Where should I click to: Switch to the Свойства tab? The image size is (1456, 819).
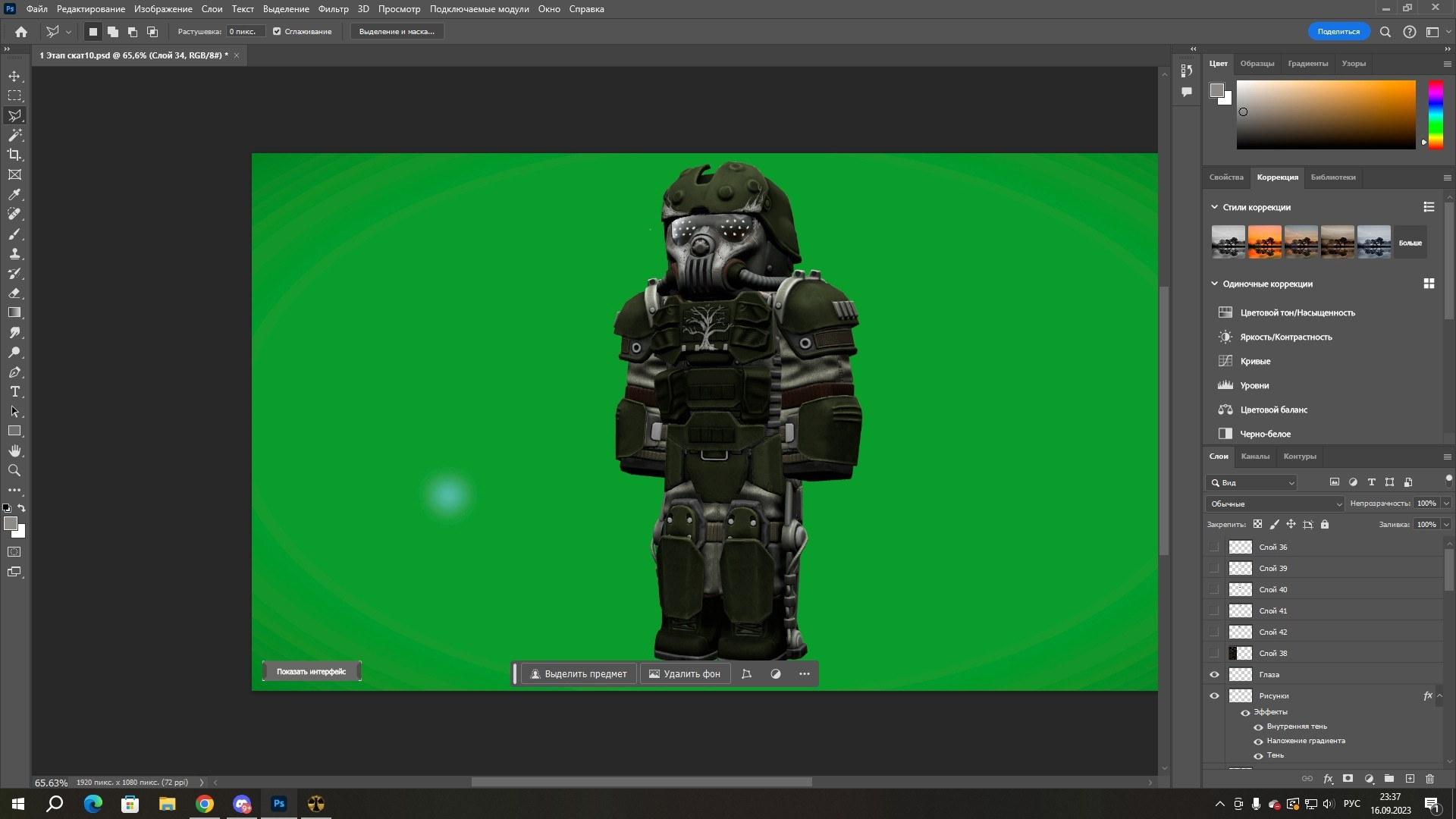click(x=1226, y=177)
